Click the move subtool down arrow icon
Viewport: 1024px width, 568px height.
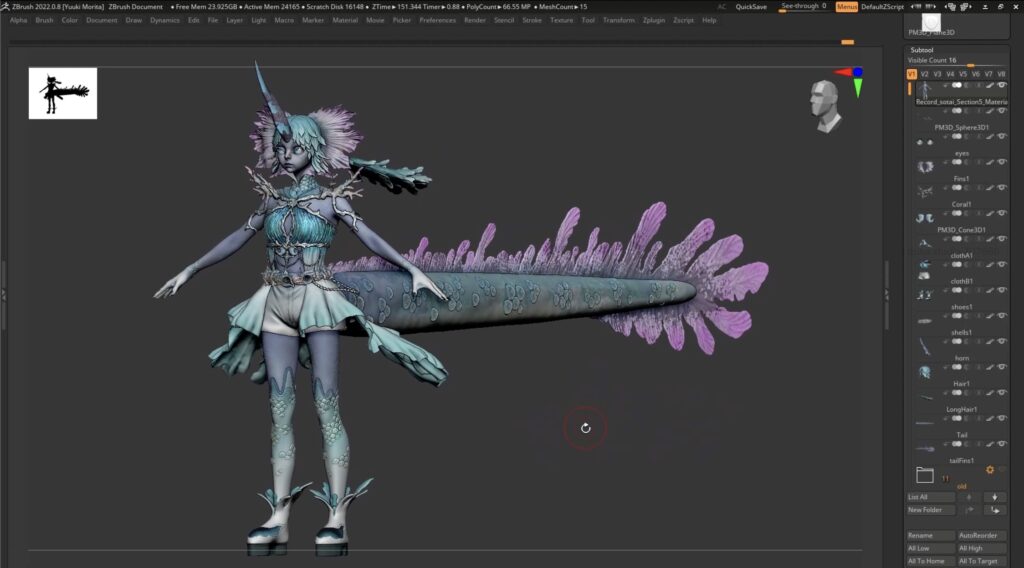[x=994, y=497]
